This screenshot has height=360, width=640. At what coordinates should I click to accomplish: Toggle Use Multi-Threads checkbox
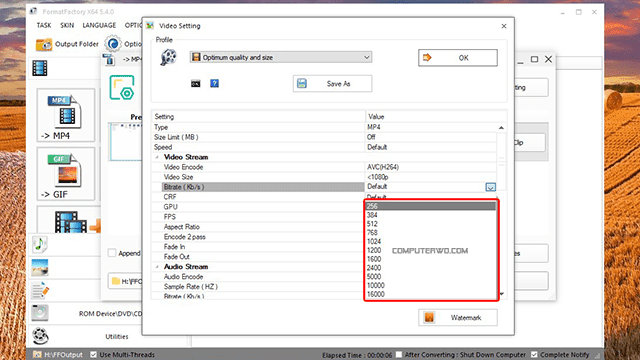pyautogui.click(x=93, y=354)
